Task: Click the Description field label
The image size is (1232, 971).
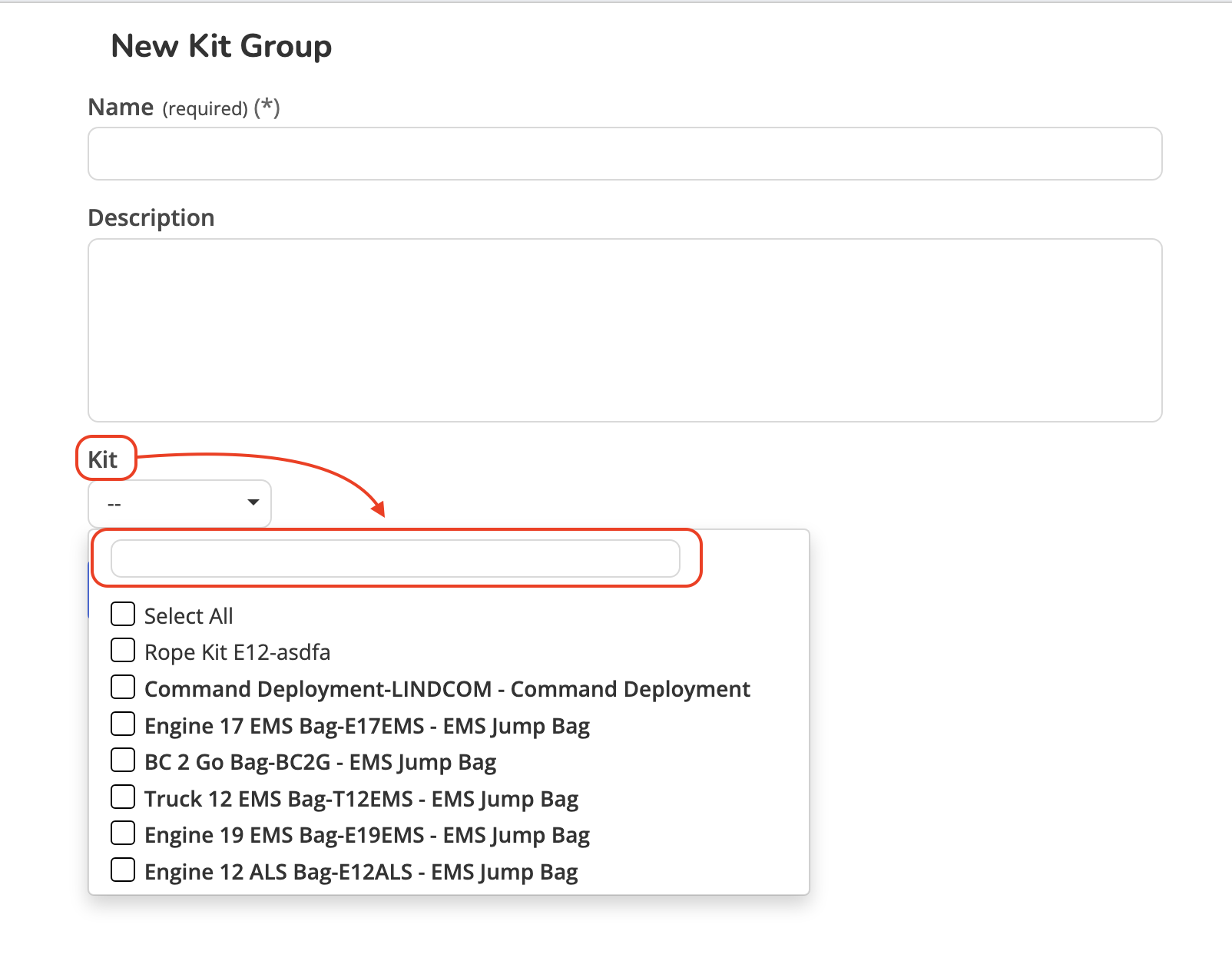Action: tap(151, 218)
